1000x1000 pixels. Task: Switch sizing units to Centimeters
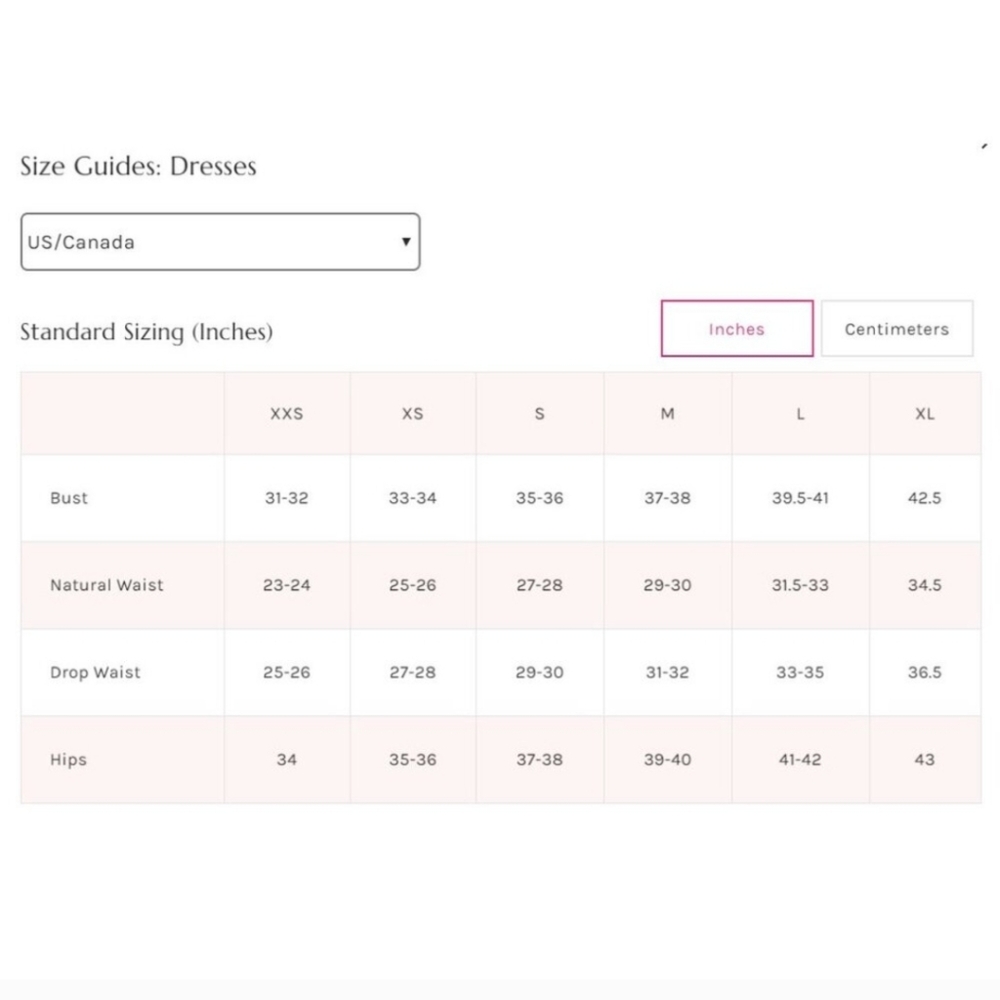pos(896,329)
